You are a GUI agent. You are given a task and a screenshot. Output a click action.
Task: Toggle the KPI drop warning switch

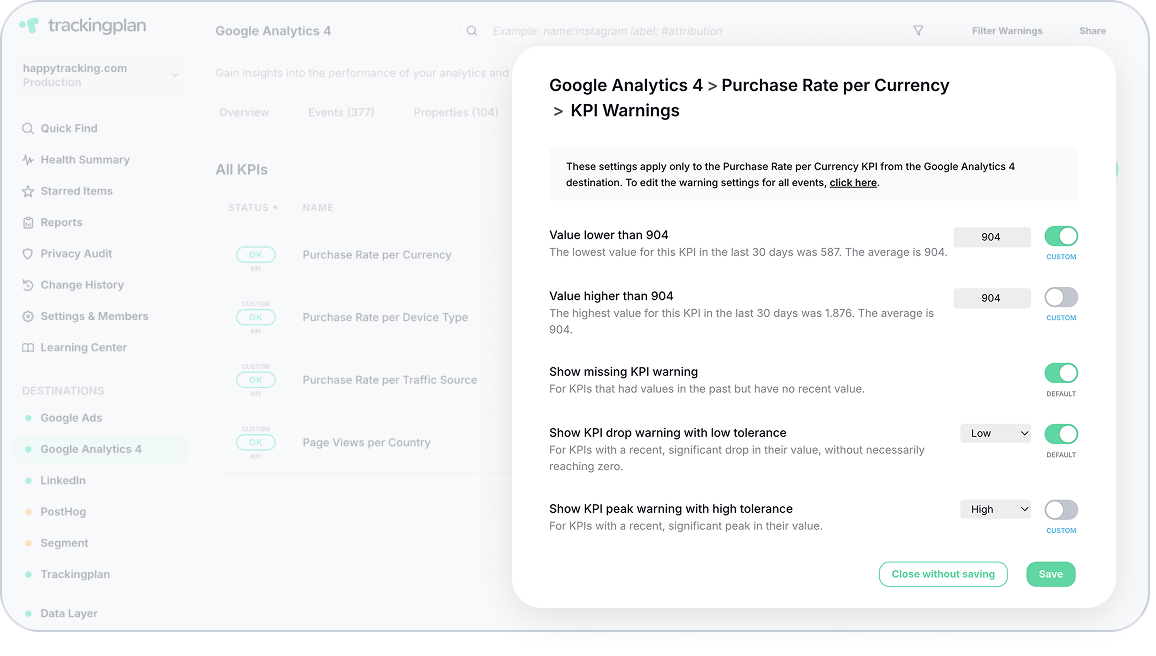pyautogui.click(x=1061, y=434)
